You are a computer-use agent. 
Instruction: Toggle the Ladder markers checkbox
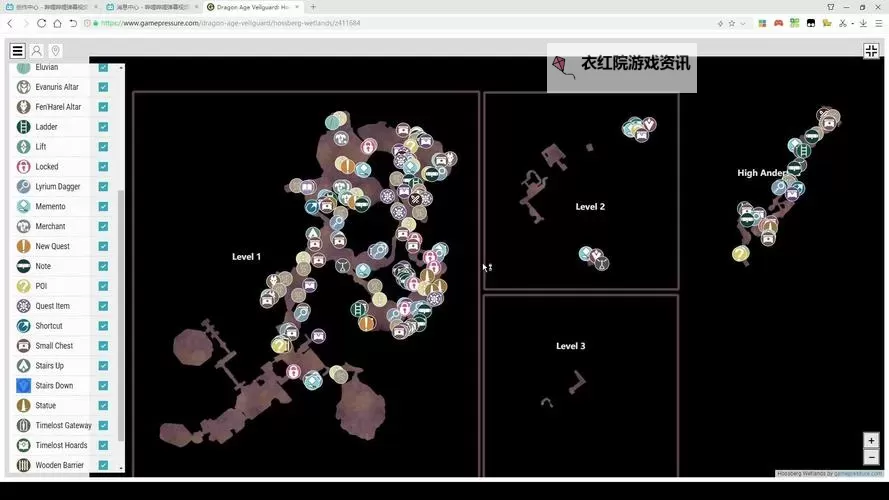tap(103, 126)
